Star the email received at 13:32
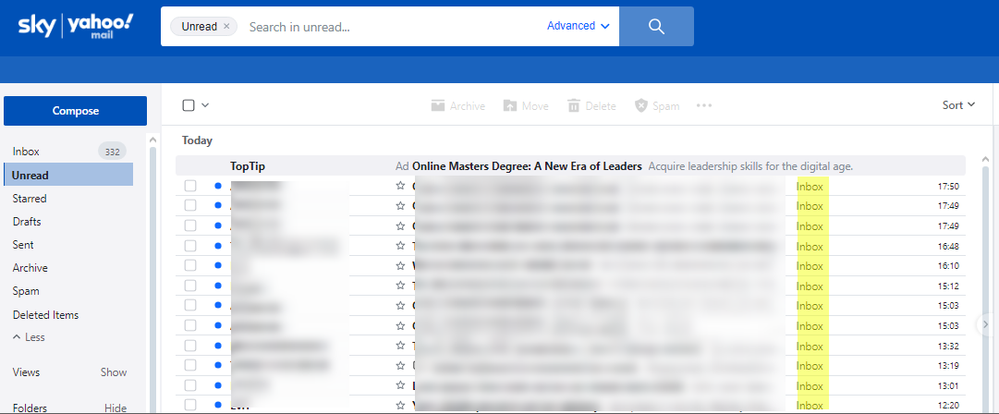 [x=400, y=346]
